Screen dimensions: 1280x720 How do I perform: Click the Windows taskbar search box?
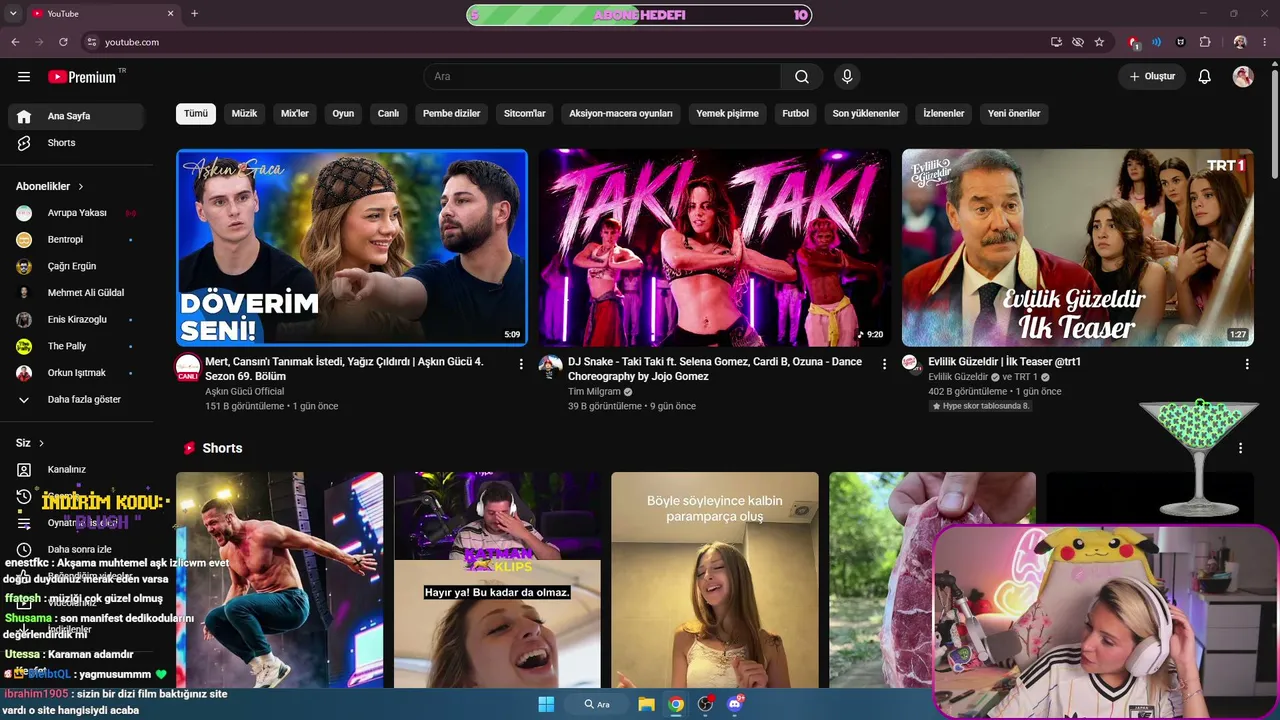[597, 704]
